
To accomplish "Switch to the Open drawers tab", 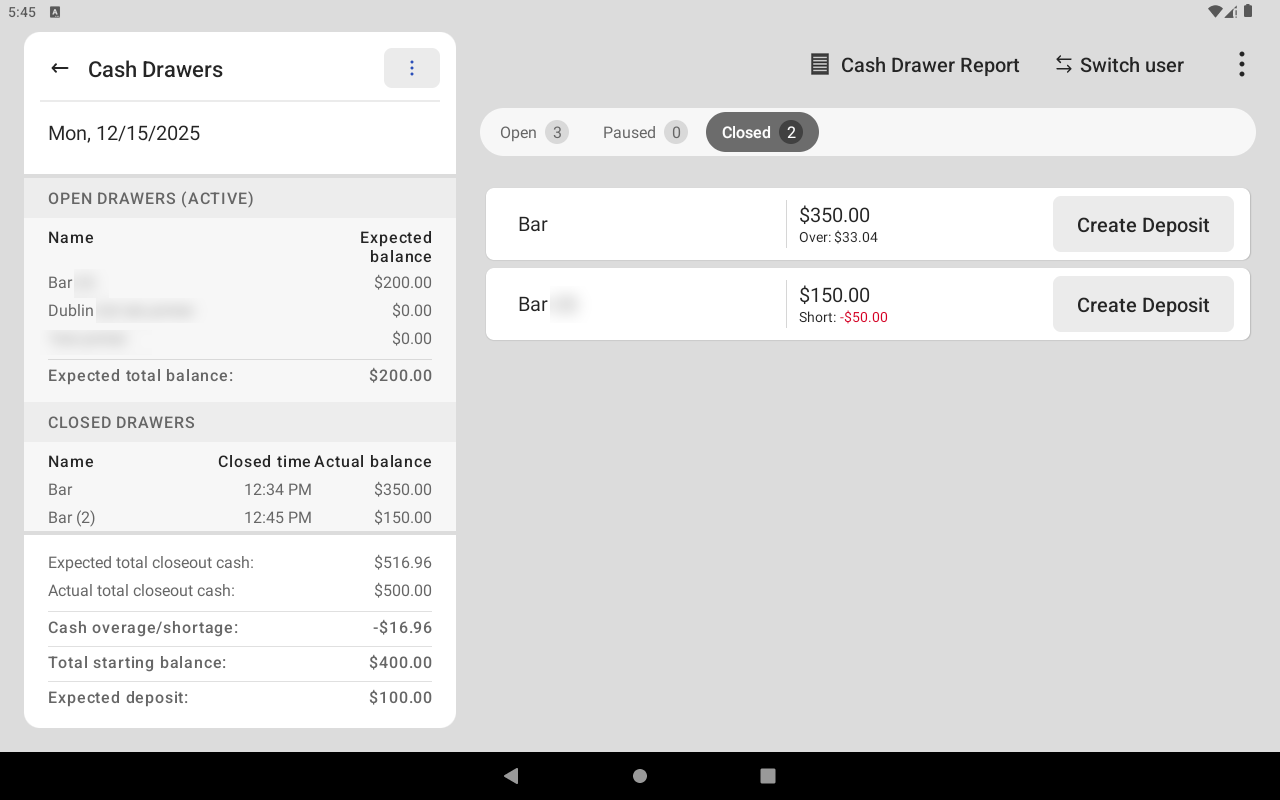I will point(534,132).
